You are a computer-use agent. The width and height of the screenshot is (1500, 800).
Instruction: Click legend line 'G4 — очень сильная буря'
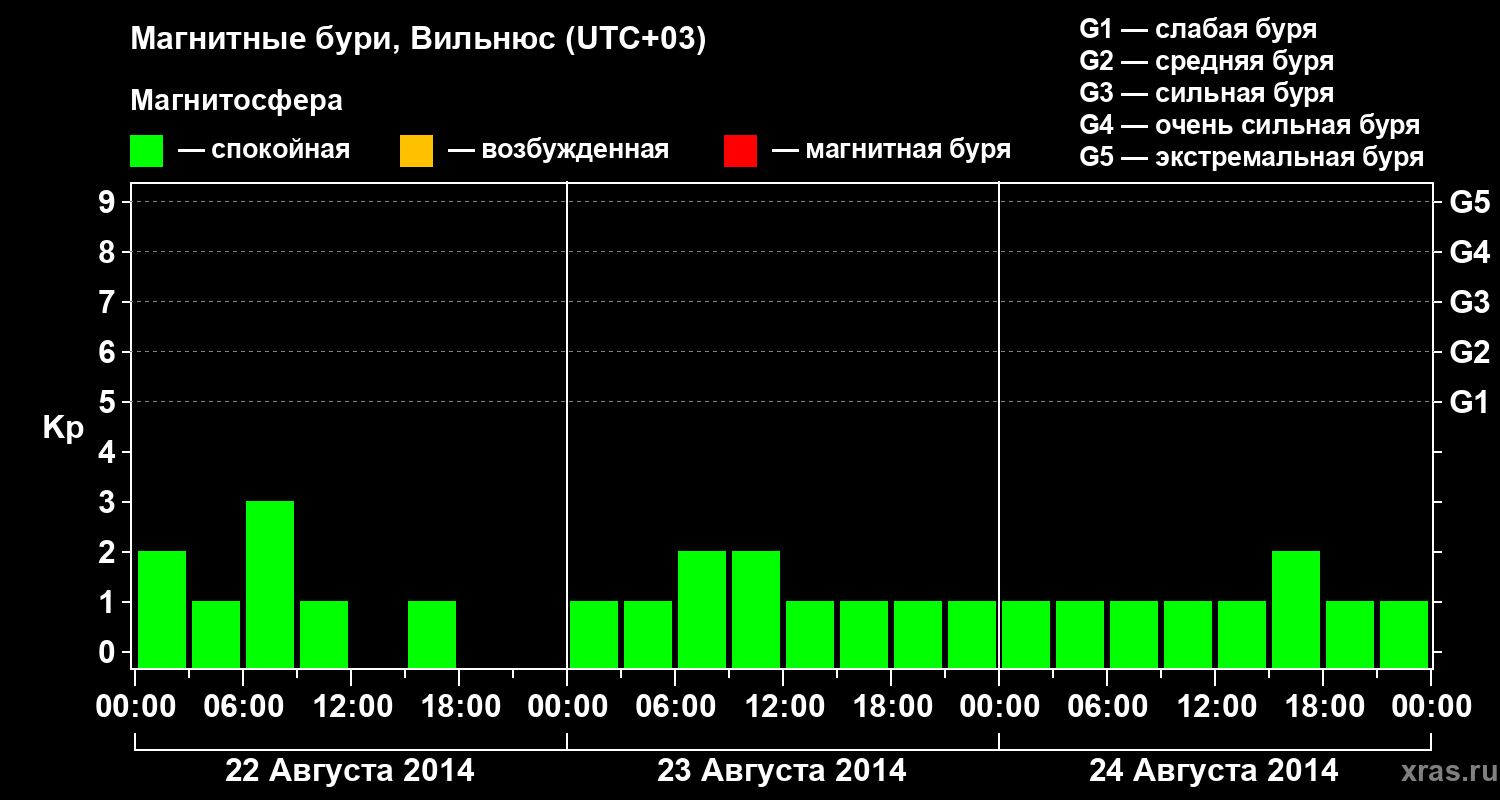(x=1249, y=125)
